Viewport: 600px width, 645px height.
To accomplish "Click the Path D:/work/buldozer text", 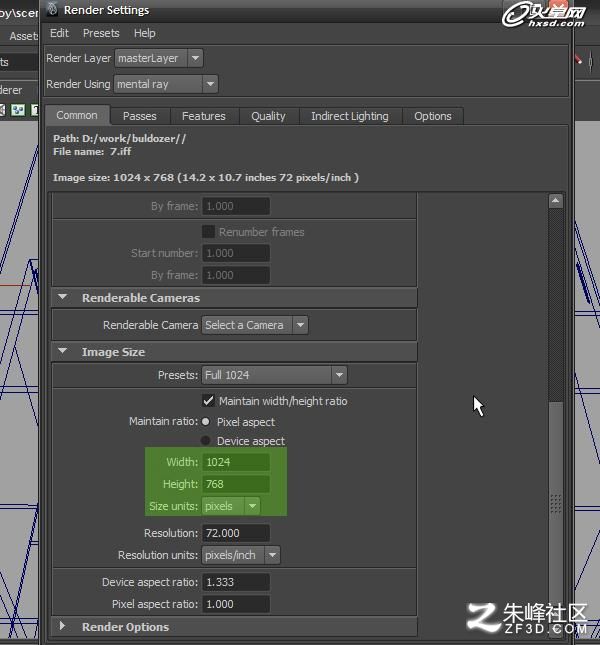I will [119, 139].
